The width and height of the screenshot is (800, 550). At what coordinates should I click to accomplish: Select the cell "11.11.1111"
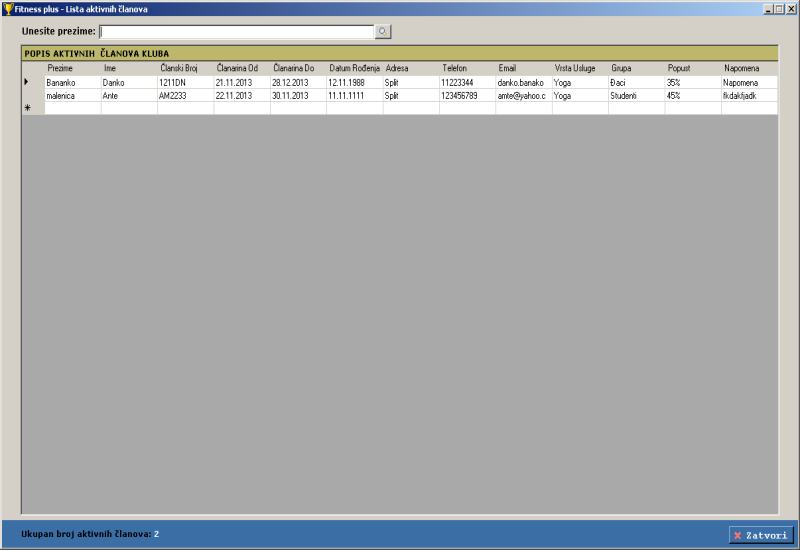tap(355, 95)
